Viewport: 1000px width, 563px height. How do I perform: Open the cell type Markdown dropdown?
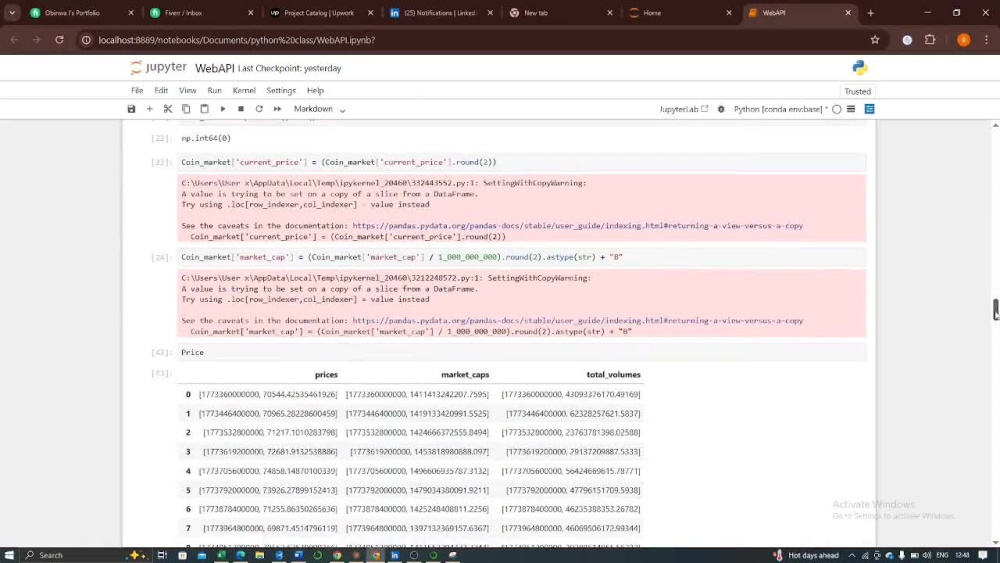click(320, 109)
